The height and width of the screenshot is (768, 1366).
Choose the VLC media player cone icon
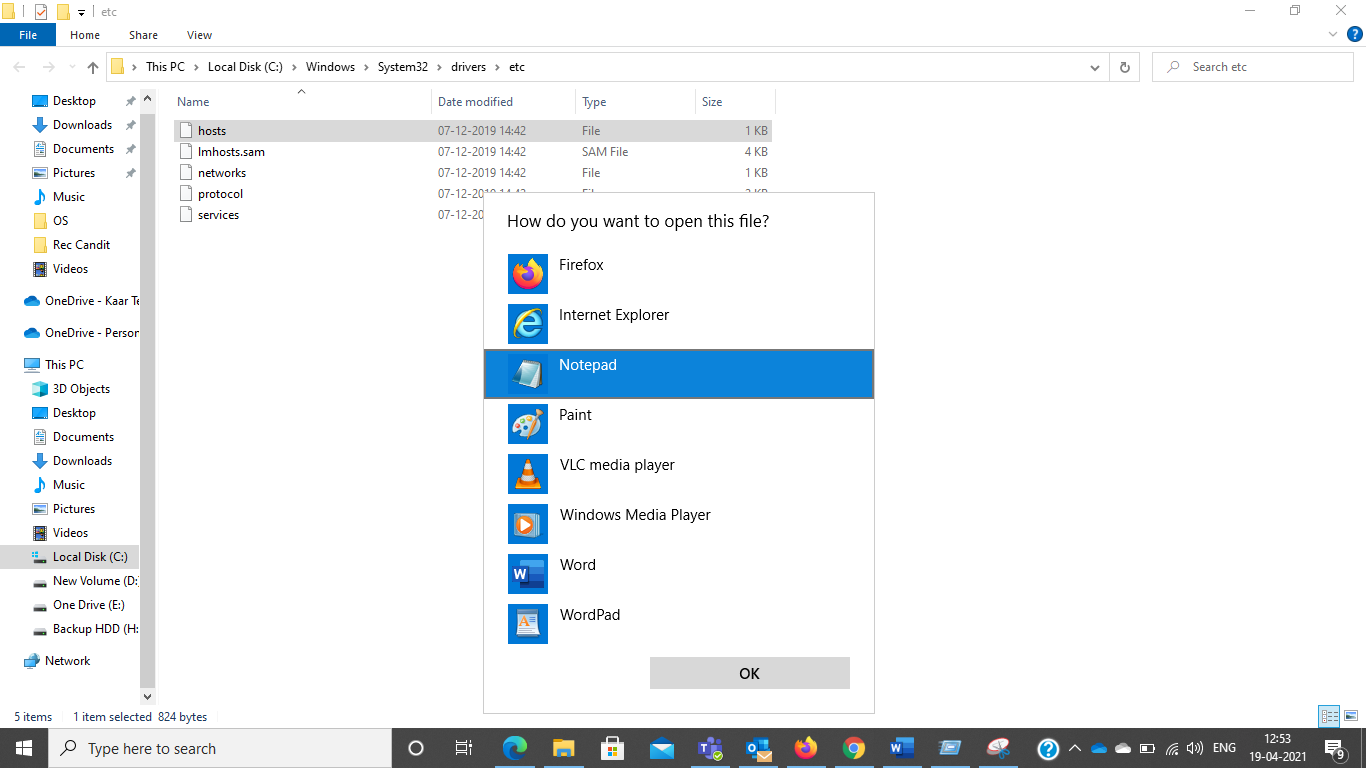pos(528,474)
